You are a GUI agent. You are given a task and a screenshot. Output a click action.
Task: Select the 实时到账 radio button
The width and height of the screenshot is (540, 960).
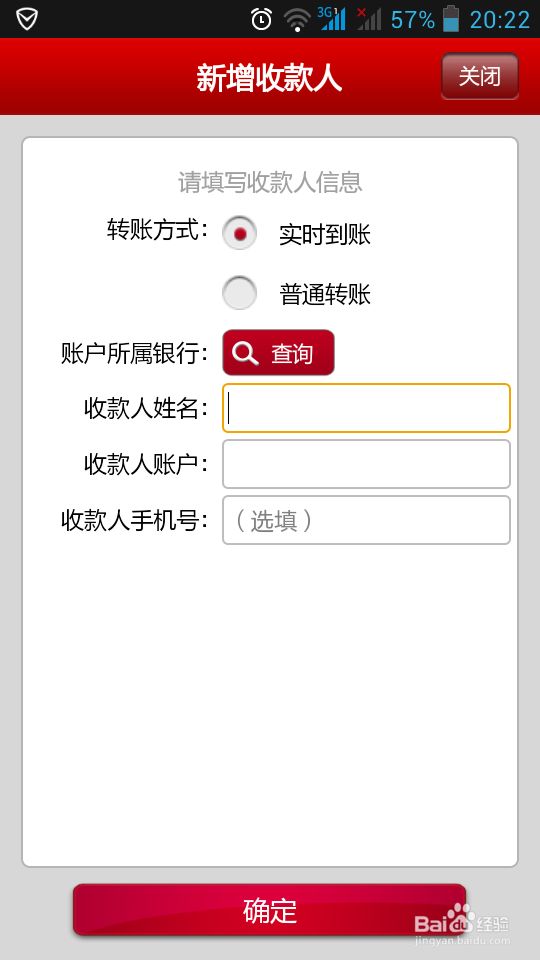[239, 233]
